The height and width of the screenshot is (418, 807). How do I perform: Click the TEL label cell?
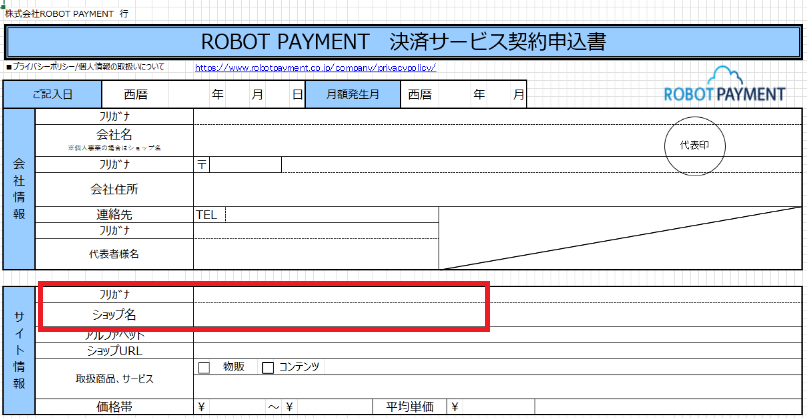pyautogui.click(x=209, y=215)
